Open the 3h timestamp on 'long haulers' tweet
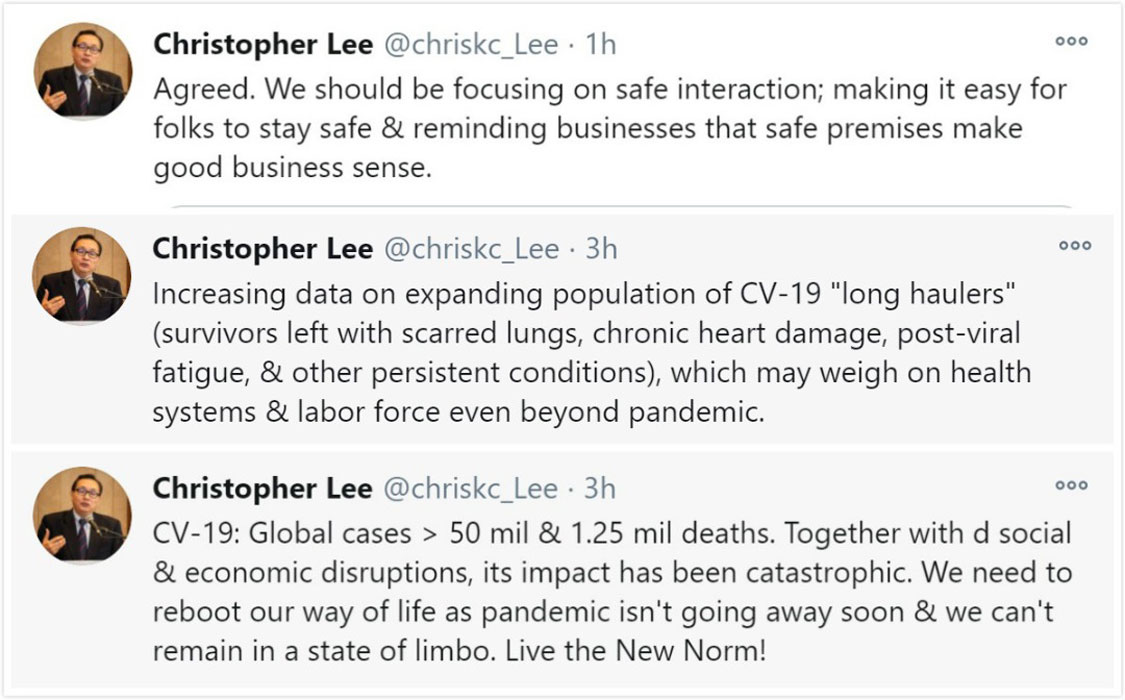 (601, 249)
